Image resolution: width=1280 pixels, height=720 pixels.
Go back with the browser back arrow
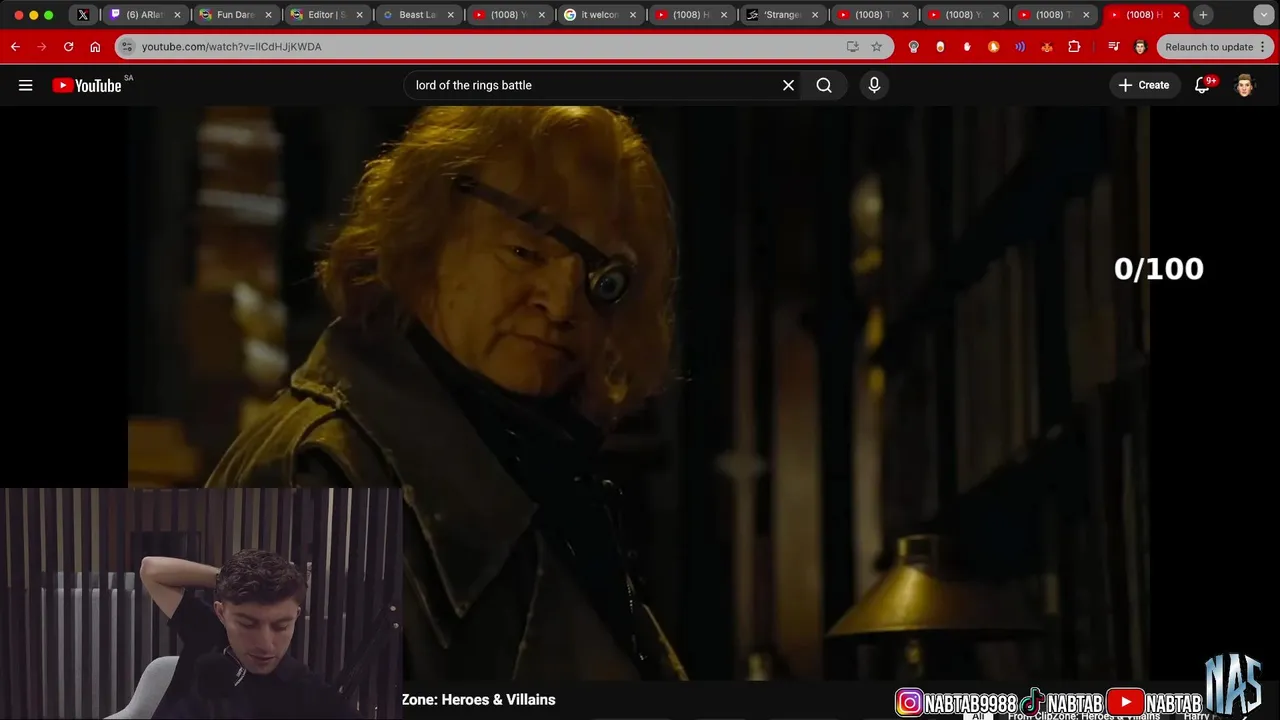(15, 47)
